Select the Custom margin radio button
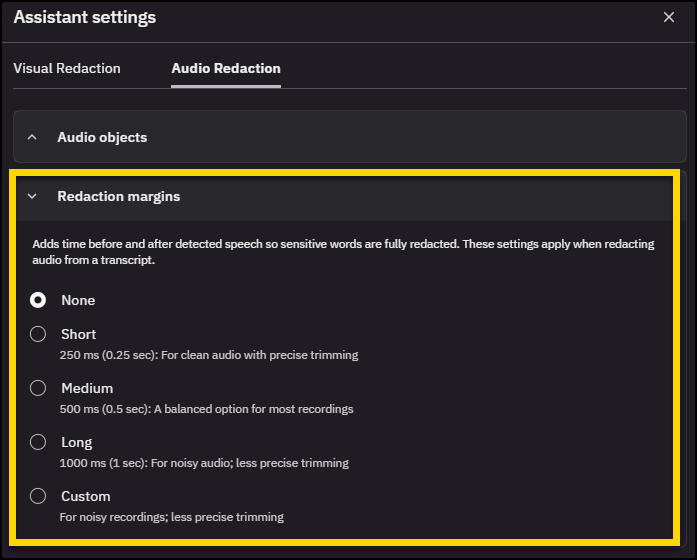Image resolution: width=697 pixels, height=560 pixels. tap(38, 496)
